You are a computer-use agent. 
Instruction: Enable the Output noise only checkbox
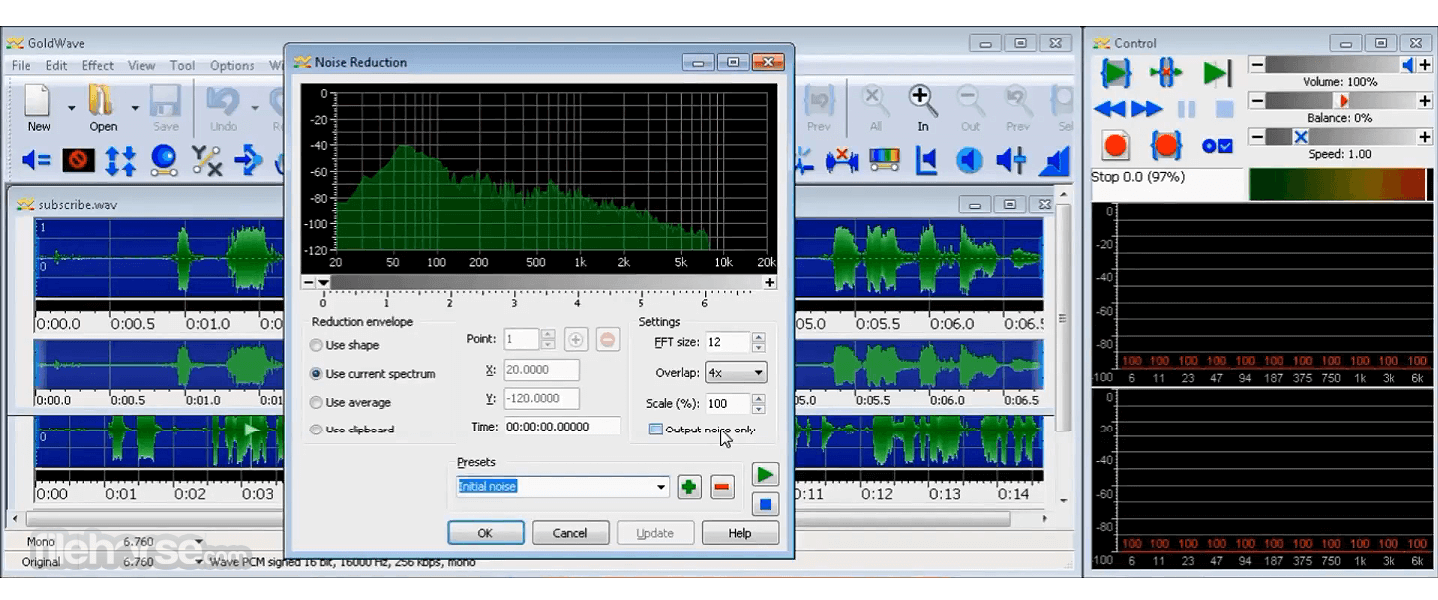(656, 430)
